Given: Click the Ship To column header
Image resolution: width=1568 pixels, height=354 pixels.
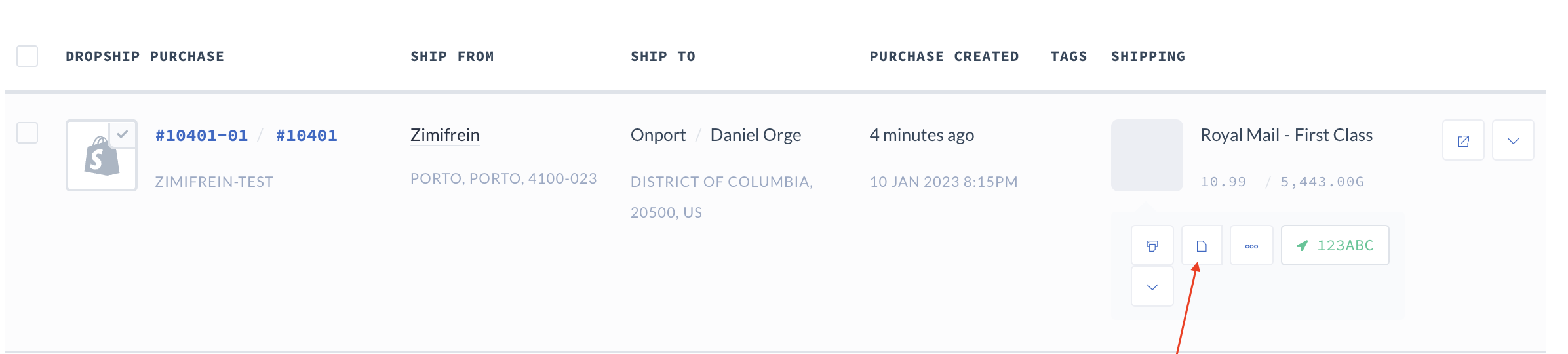Looking at the screenshot, I should point(663,56).
